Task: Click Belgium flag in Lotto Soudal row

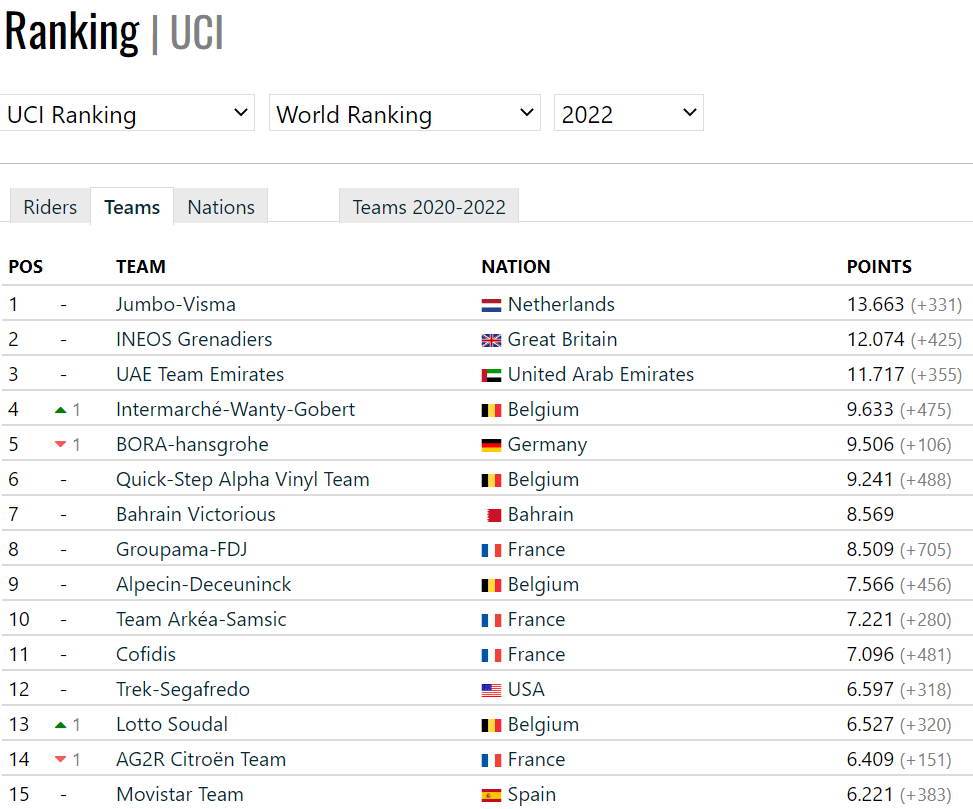Action: pyautogui.click(x=491, y=726)
